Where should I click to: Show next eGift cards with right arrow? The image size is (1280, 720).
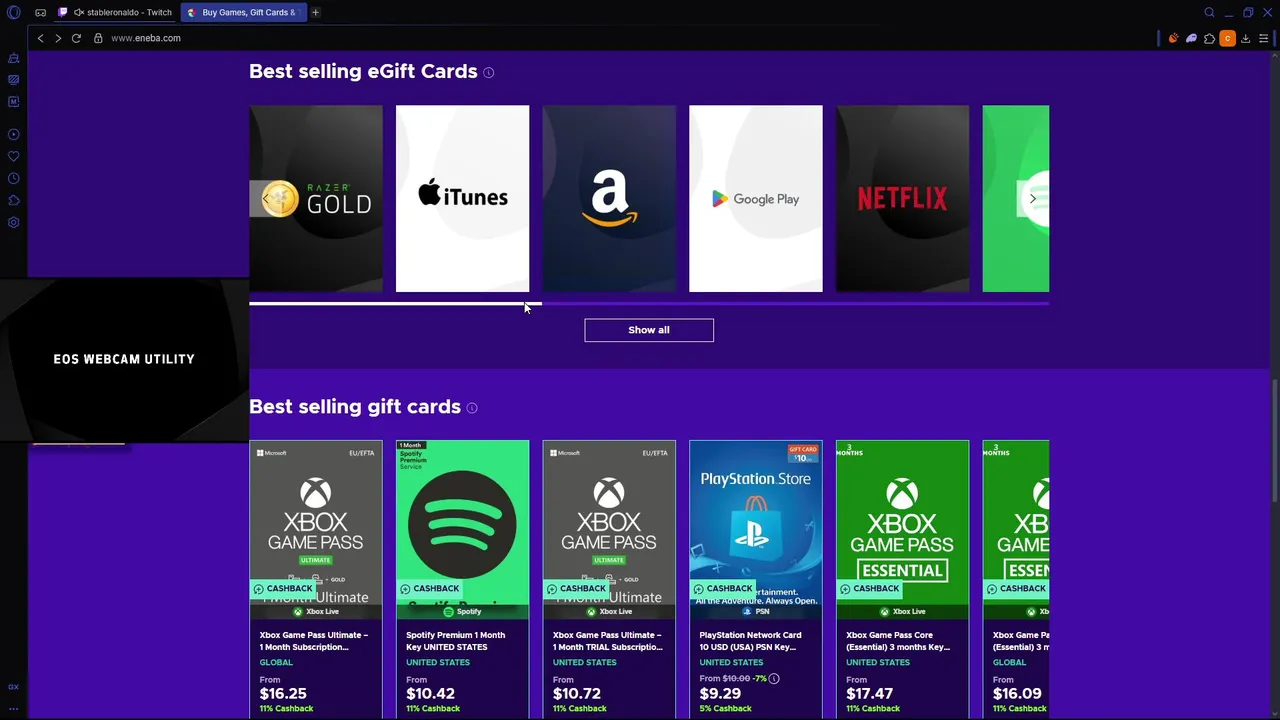coord(1033,198)
